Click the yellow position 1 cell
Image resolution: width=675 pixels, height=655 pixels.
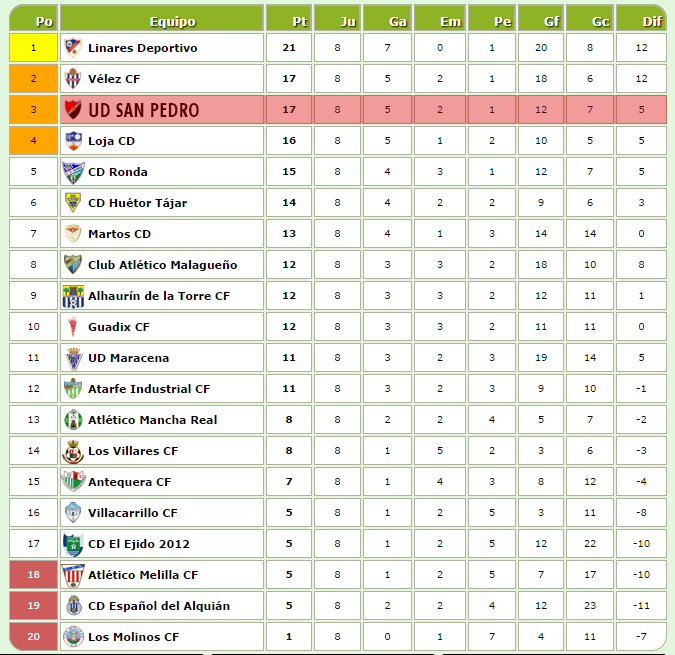(x=34, y=47)
